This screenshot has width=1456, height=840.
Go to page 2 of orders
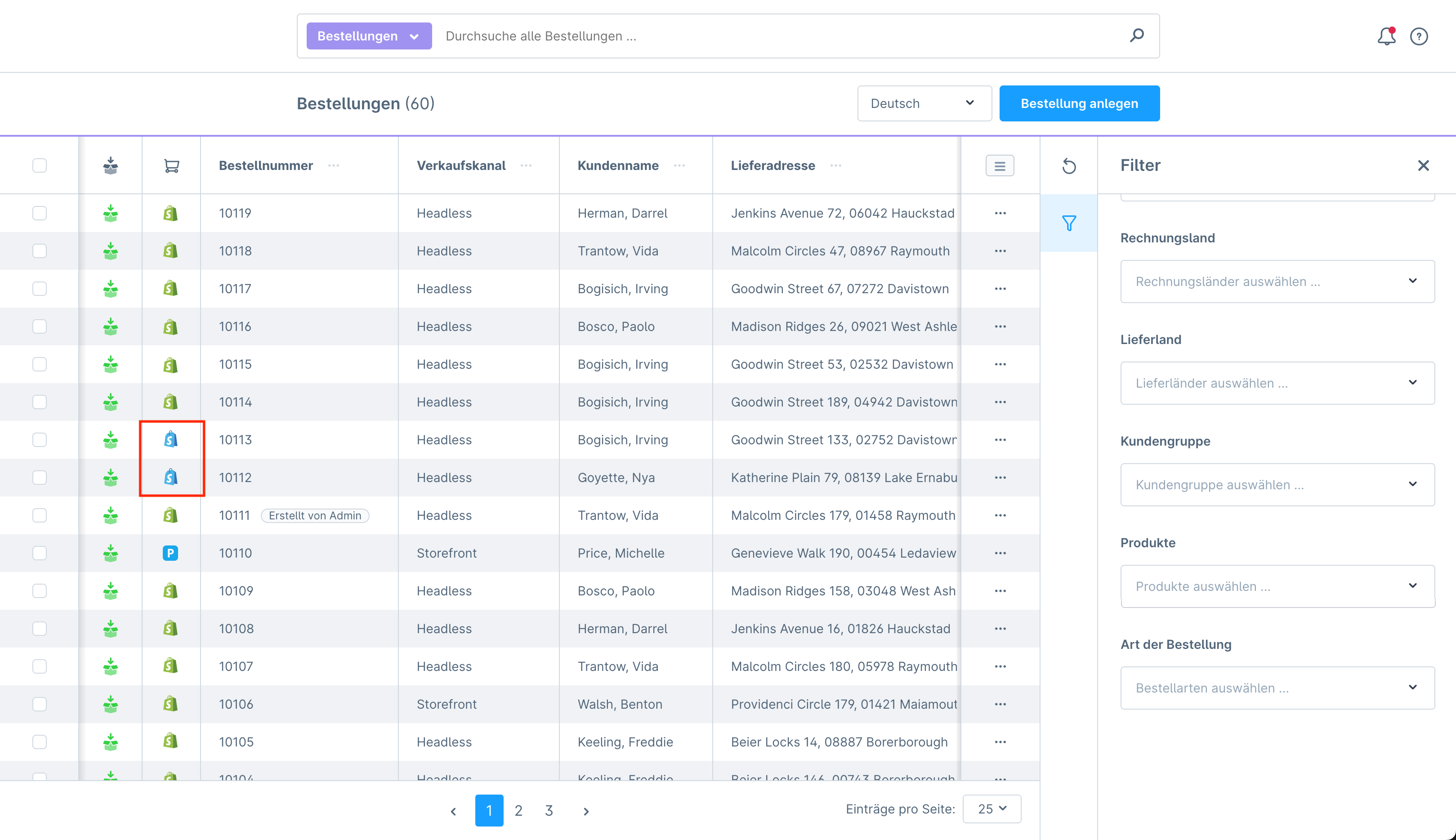(518, 811)
